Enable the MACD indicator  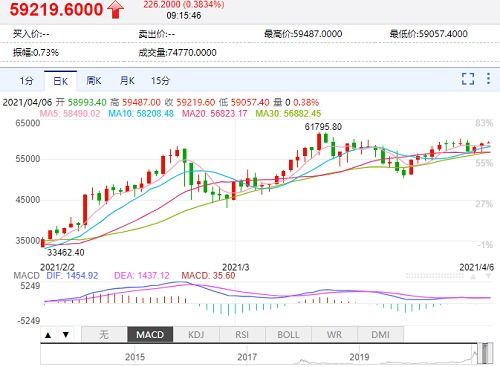pos(150,335)
